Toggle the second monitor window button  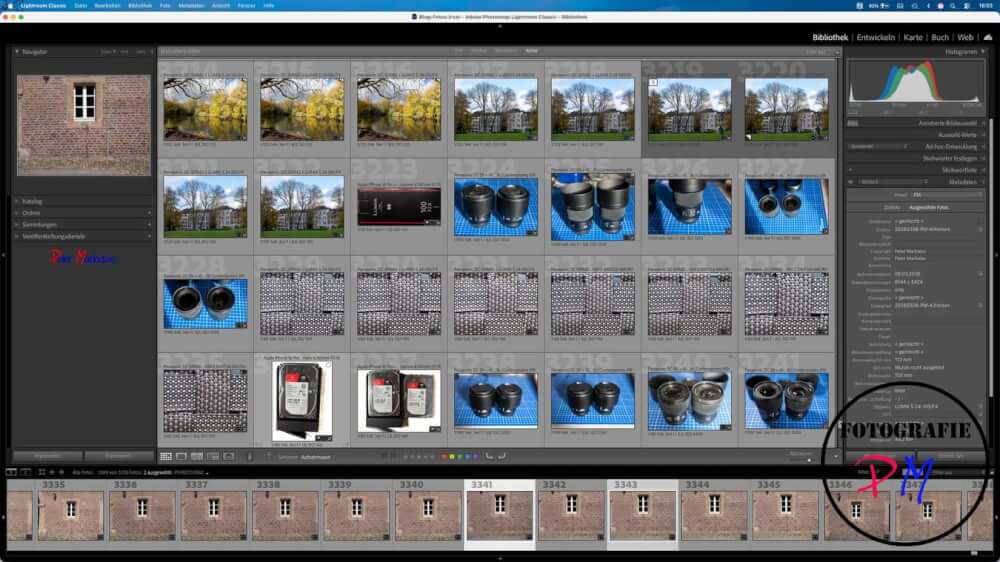click(x=24, y=471)
